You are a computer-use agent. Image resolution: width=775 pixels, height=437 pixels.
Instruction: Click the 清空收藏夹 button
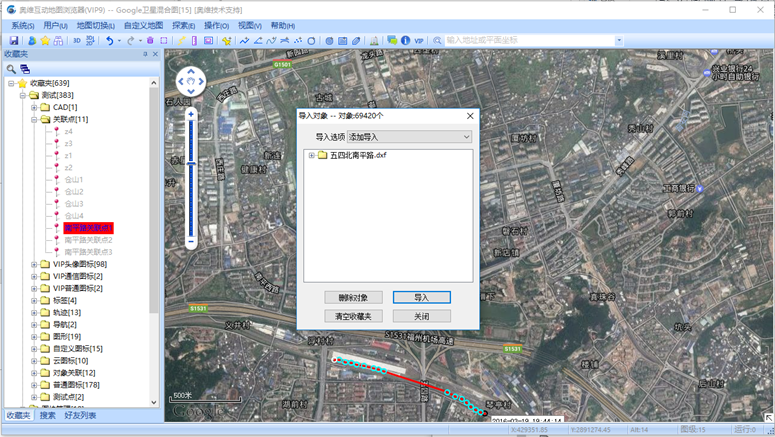352,316
